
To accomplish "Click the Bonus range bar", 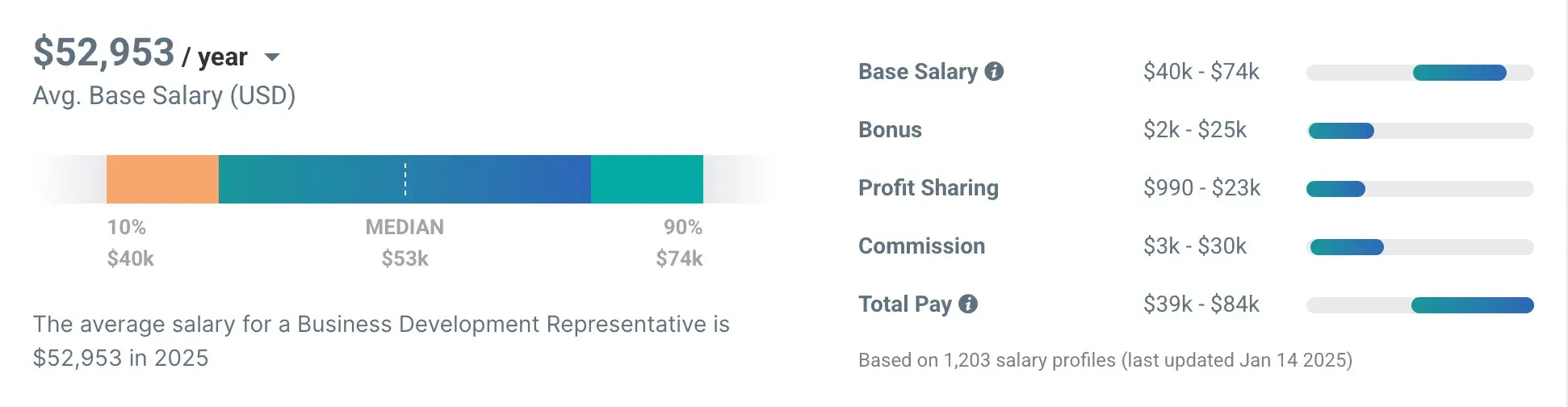I will [x=1341, y=131].
